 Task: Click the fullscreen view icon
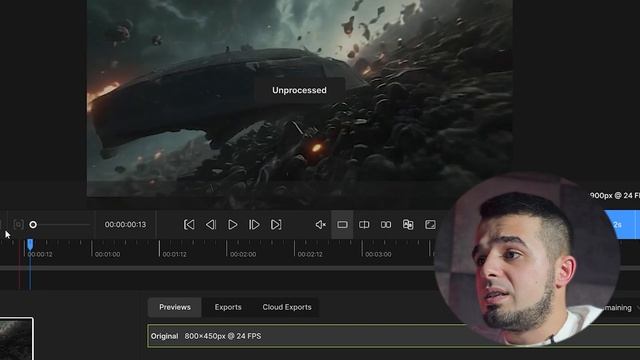(x=430, y=224)
